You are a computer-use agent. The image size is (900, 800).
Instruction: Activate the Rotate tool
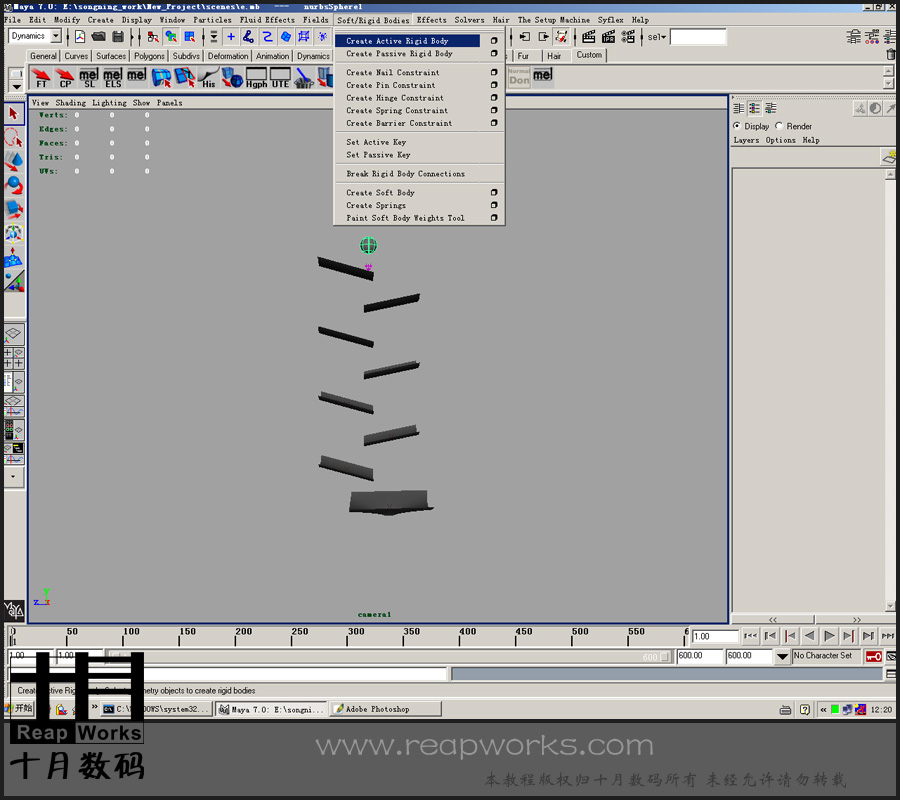14,185
